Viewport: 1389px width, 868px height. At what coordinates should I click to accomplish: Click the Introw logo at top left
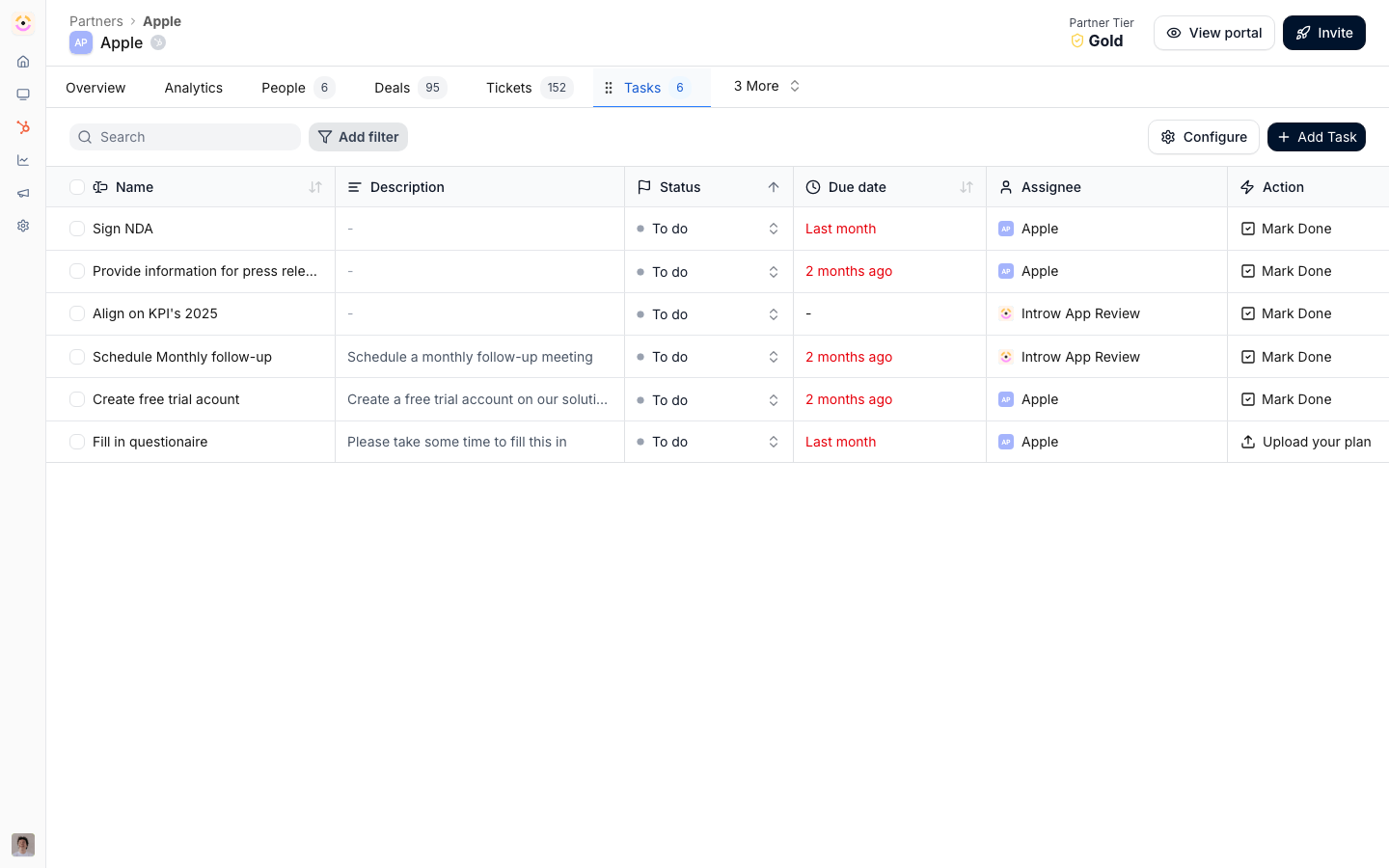tap(23, 23)
